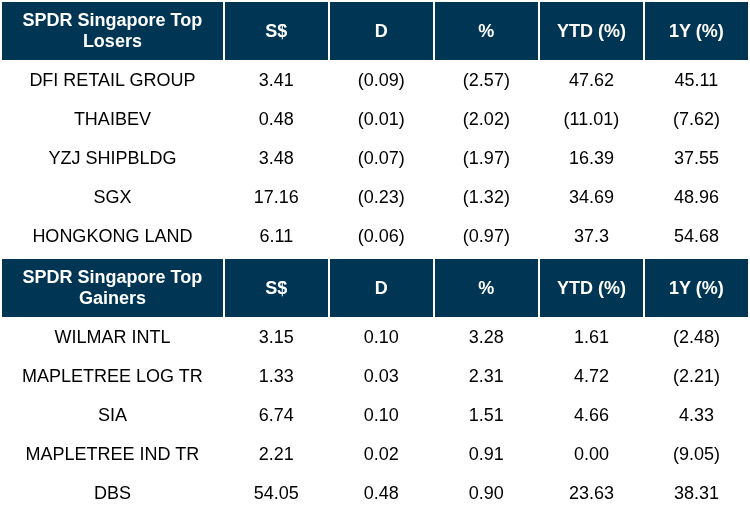This screenshot has width=750, height=514.
Task: Select the DBS stock name cell
Action: (112, 493)
